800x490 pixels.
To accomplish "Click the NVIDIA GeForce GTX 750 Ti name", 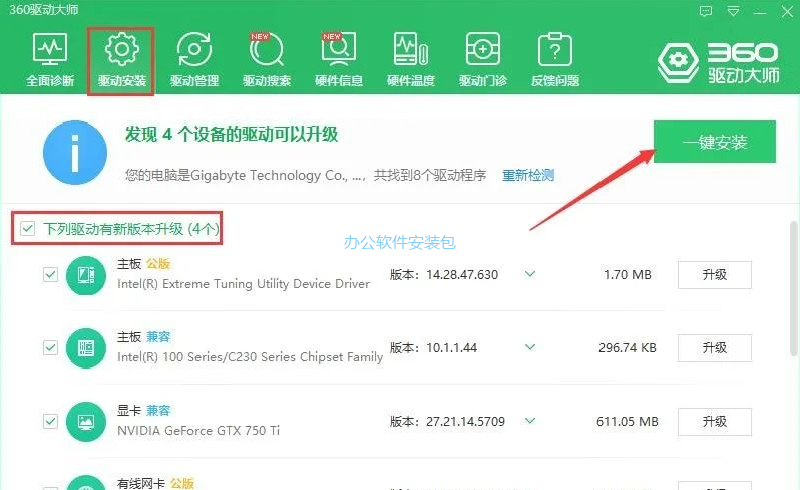I will tap(198, 431).
